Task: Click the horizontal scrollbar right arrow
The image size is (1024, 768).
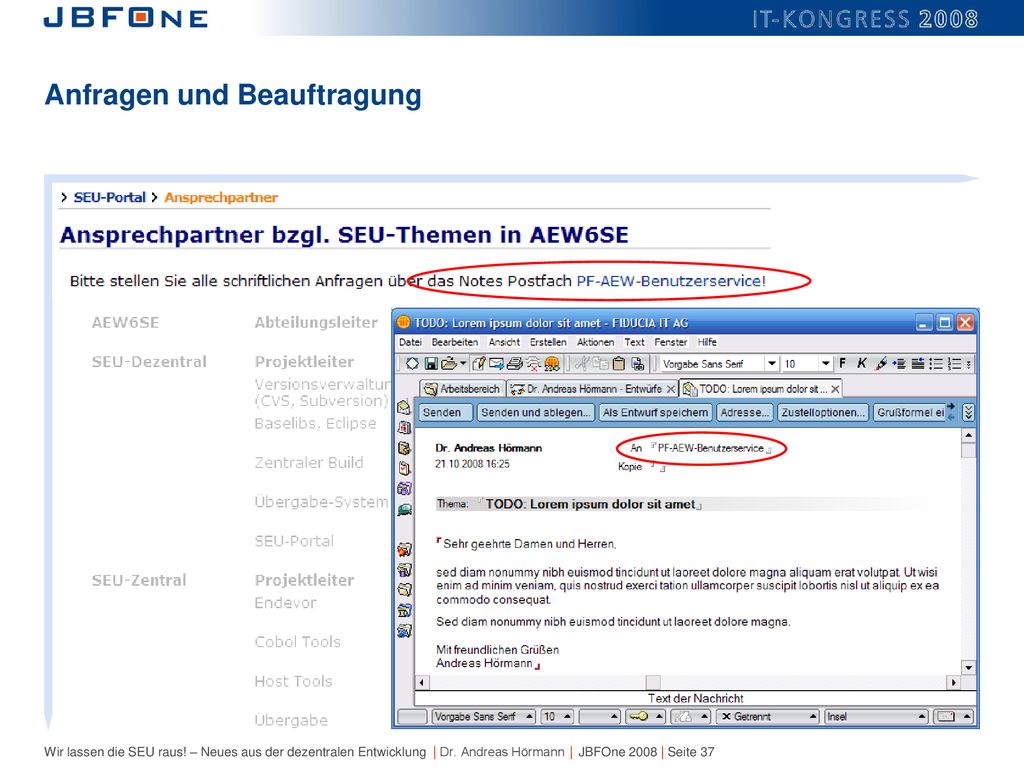Action: click(954, 682)
